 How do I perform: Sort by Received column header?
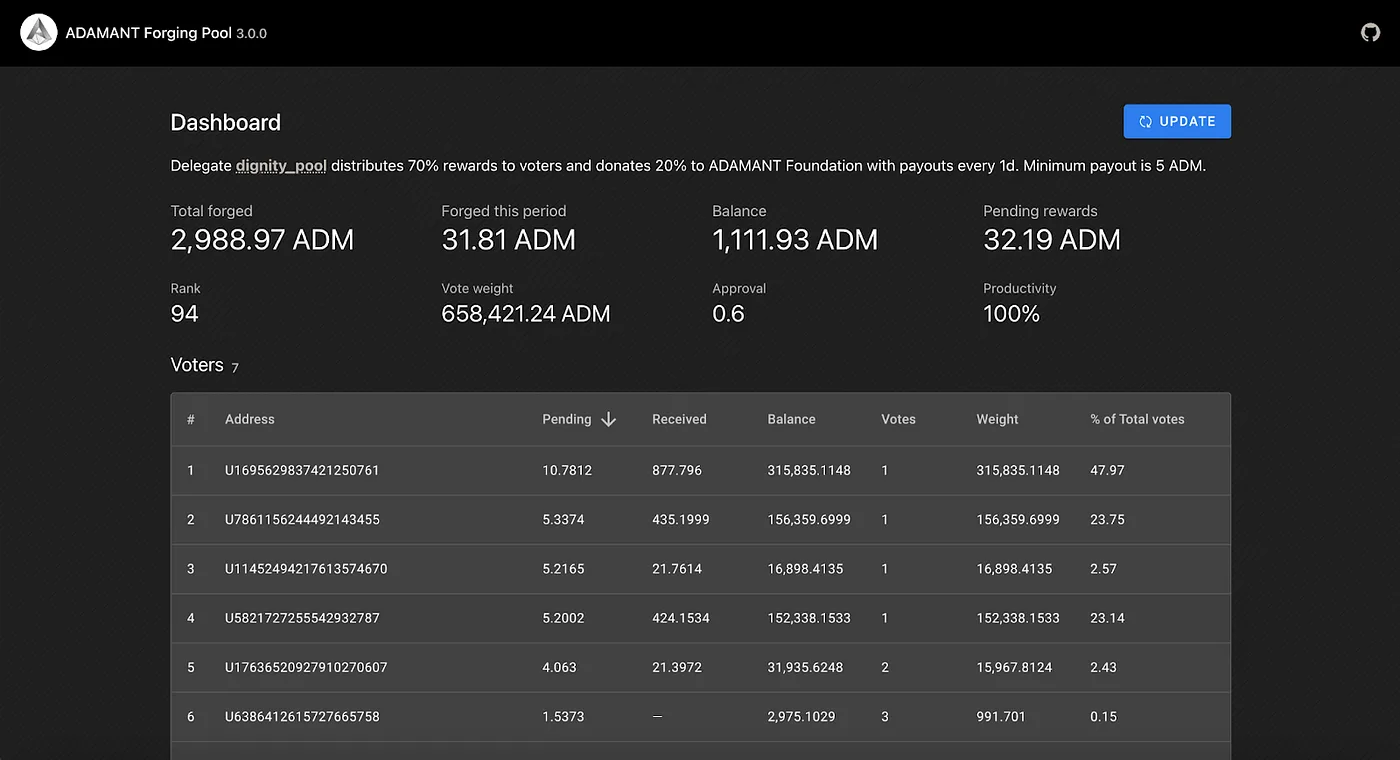coord(679,419)
